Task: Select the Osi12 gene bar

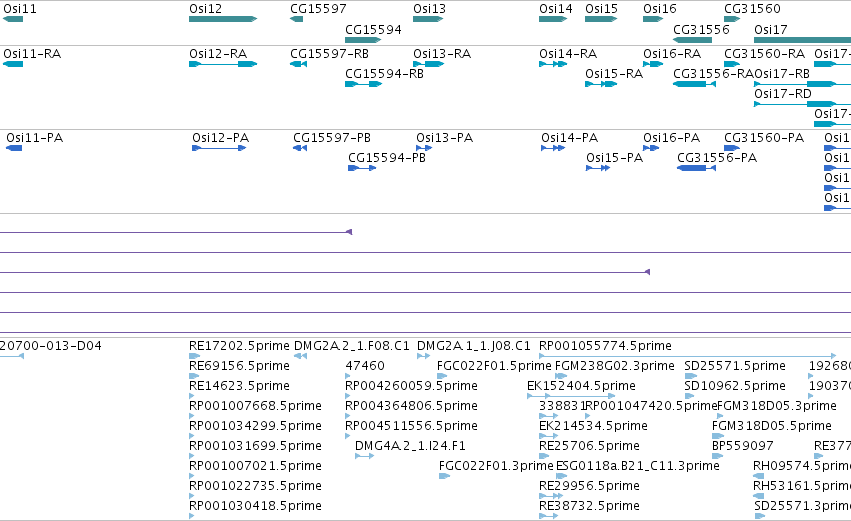Action: (223, 19)
